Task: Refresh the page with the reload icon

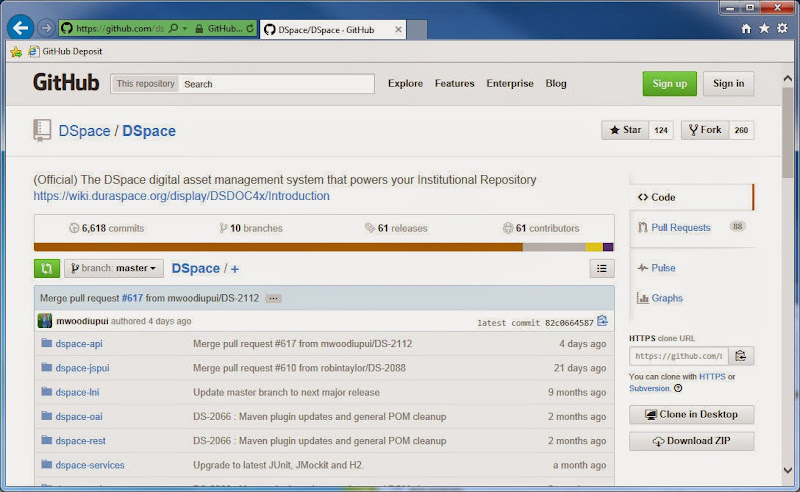Action: tap(250, 29)
